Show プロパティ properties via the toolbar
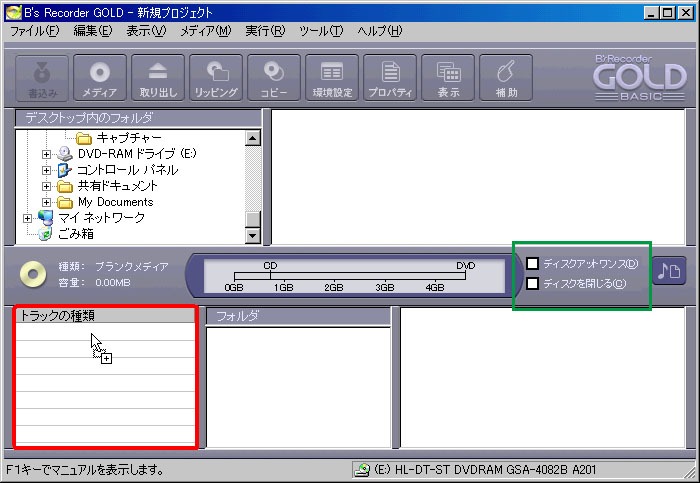This screenshot has width=700, height=483. (x=390, y=78)
